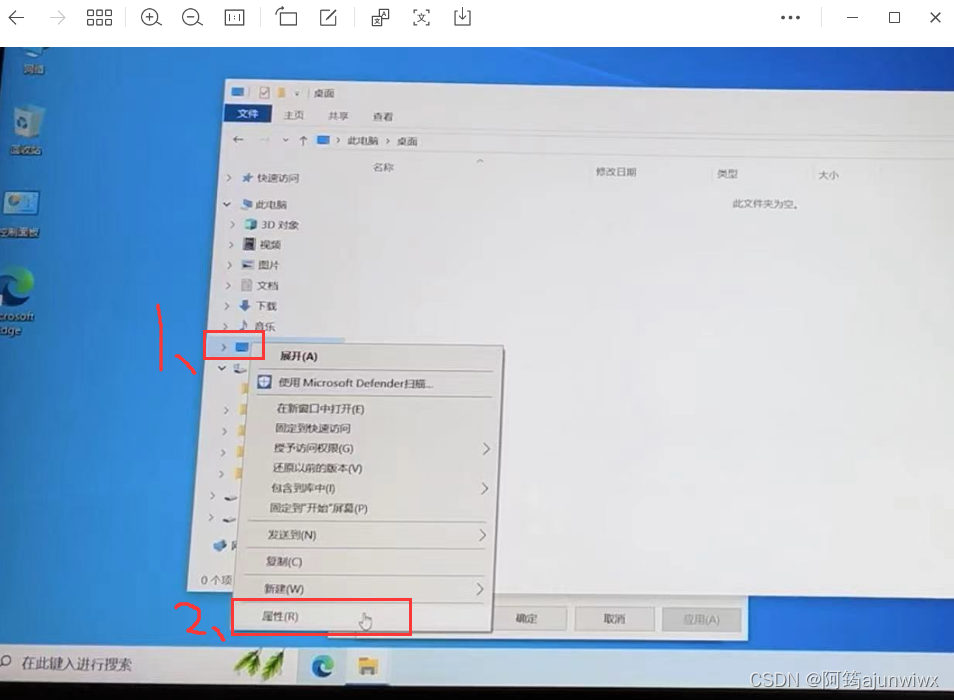Viewport: 954px width, 700px height.
Task: Switch to the 共享 ribbon tab
Action: coord(338,116)
